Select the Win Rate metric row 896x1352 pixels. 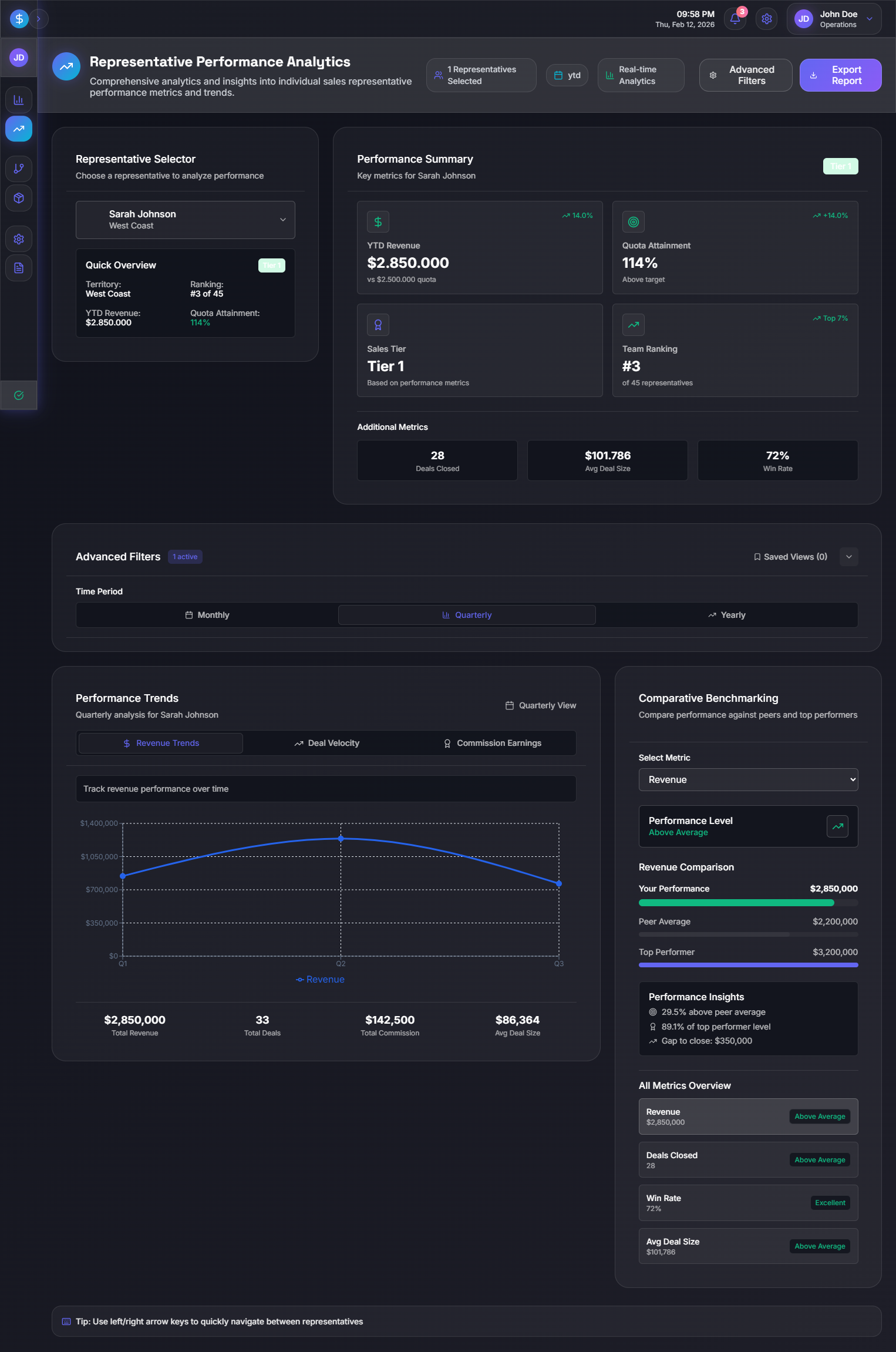coord(747,1203)
